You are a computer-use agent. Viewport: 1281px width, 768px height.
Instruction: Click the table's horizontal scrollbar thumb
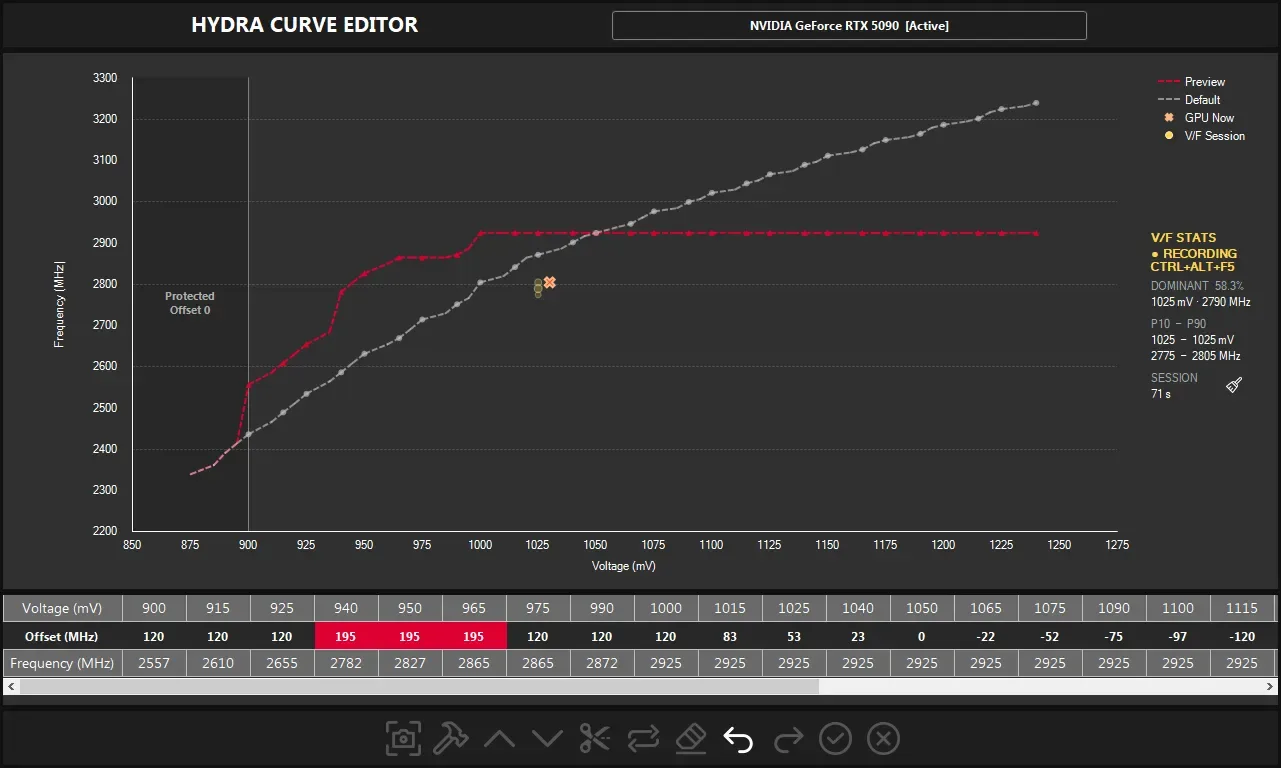(x=419, y=686)
